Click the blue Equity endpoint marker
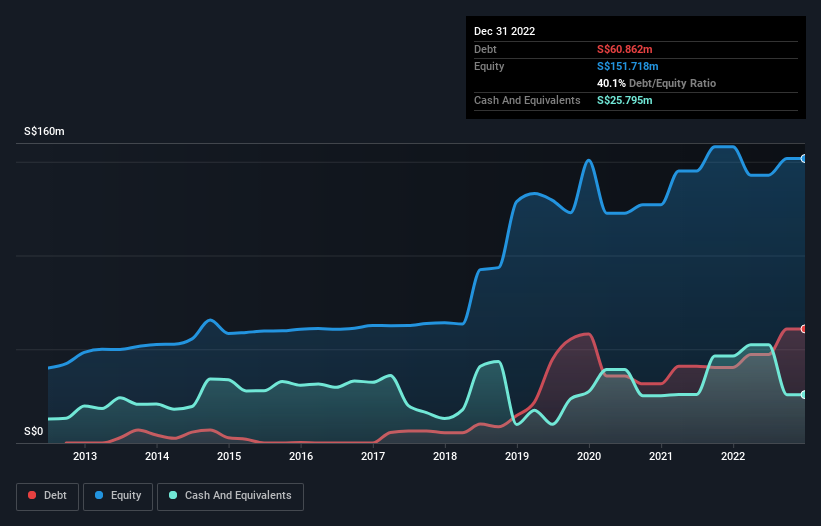 pos(804,159)
